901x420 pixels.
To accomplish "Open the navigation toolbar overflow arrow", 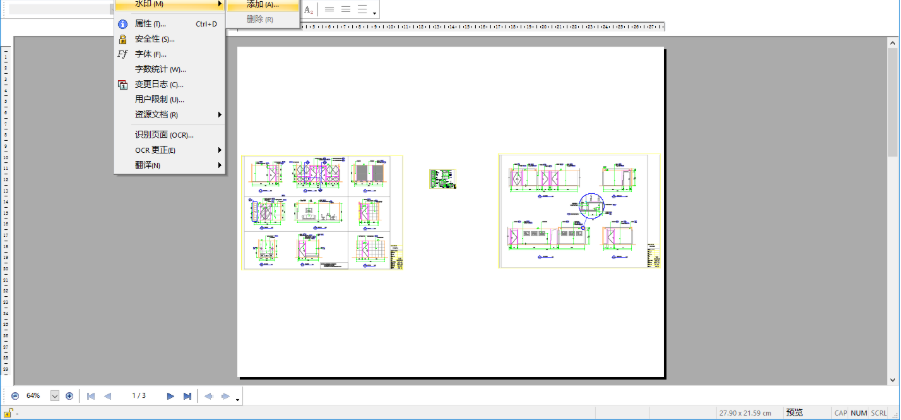I will [237, 398].
